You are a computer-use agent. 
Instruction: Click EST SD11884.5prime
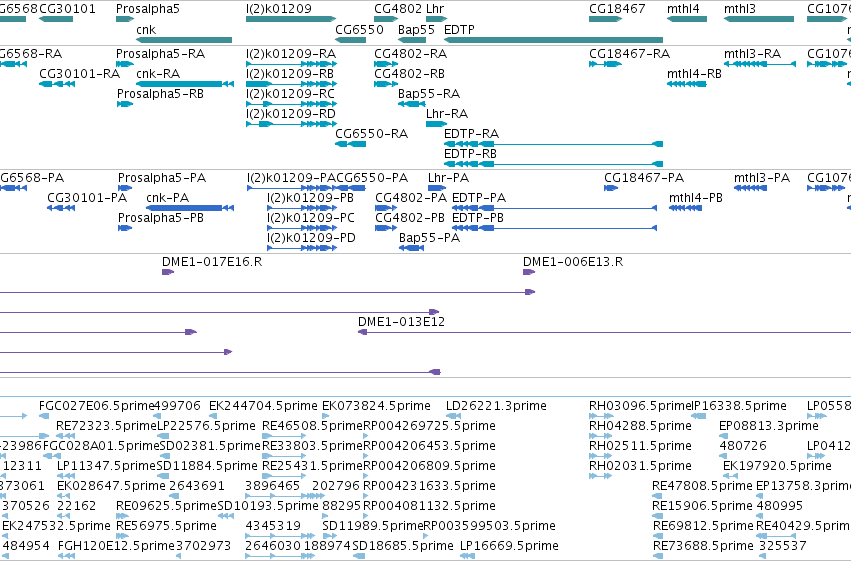click(x=207, y=466)
